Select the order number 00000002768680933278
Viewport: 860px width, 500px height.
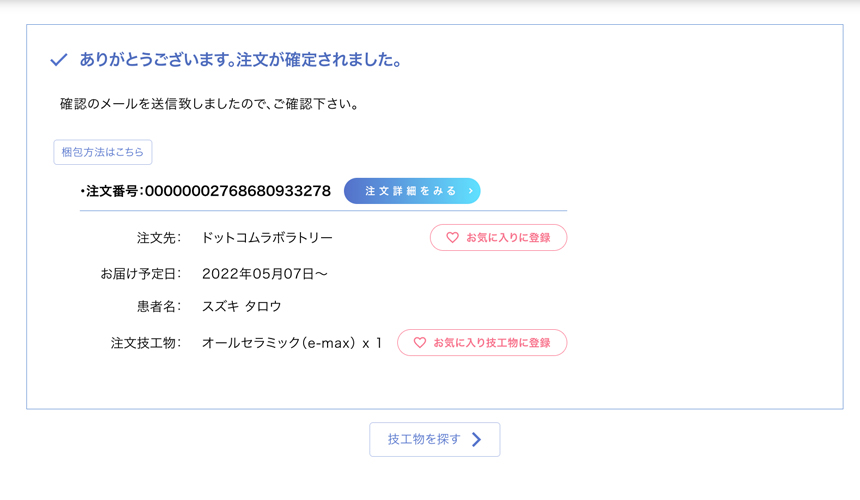pyautogui.click(x=238, y=191)
